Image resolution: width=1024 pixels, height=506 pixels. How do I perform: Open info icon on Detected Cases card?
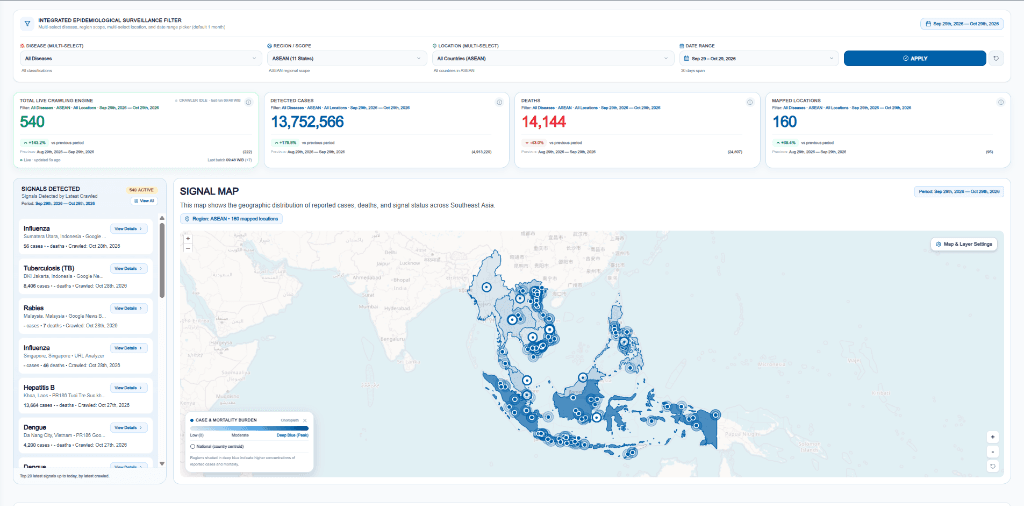coord(499,102)
